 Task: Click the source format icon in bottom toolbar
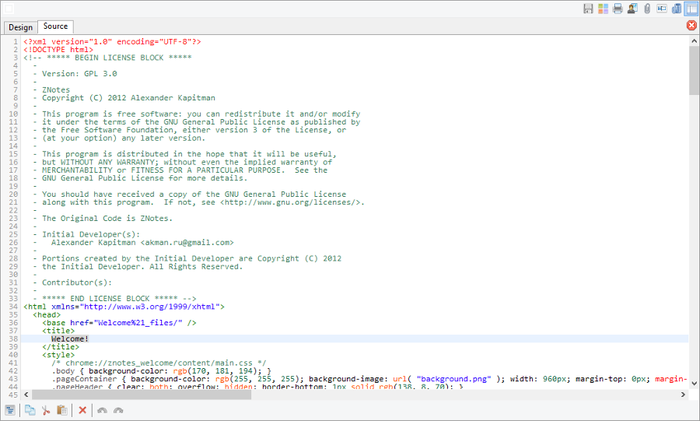coord(10,410)
